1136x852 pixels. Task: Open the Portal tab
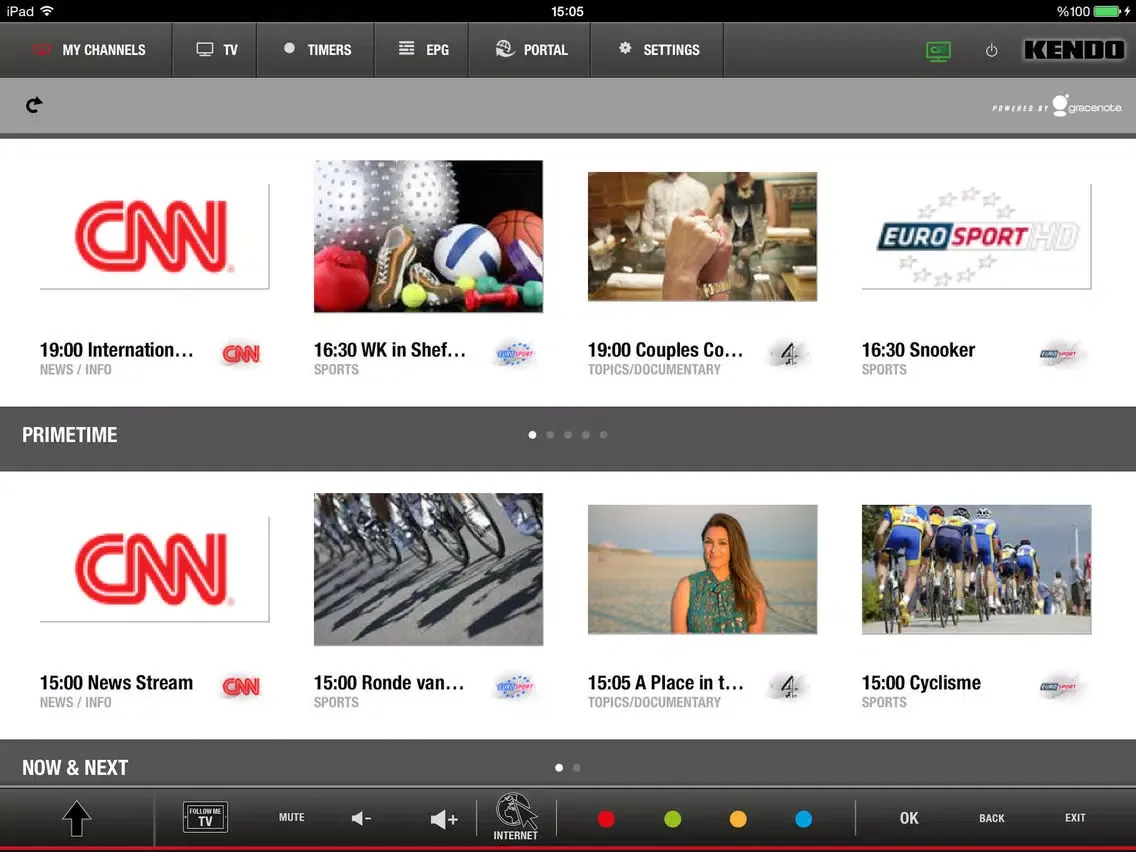(530, 50)
